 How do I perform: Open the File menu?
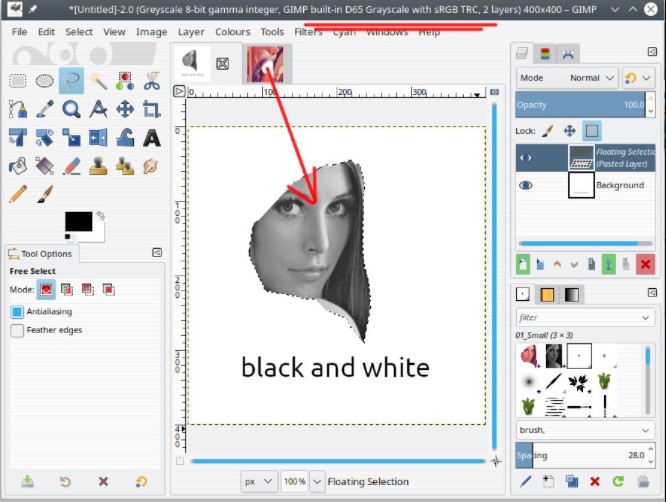pyautogui.click(x=19, y=32)
